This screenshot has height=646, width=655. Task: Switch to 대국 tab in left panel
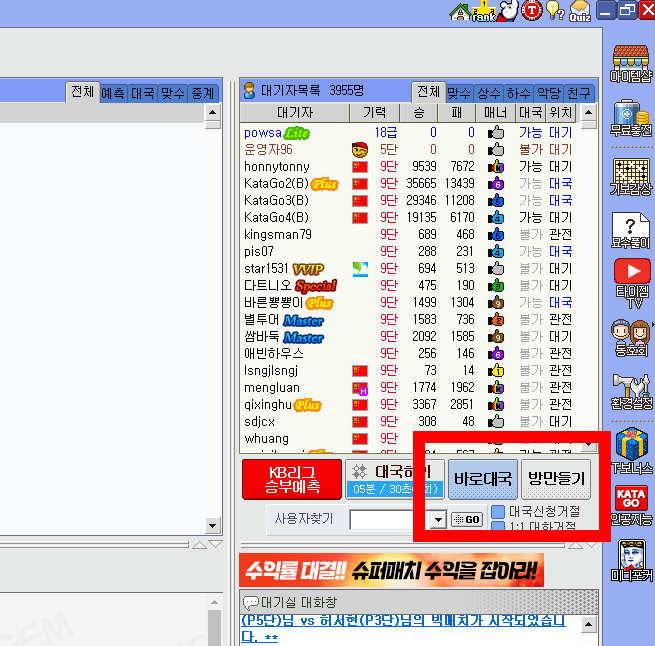[143, 93]
